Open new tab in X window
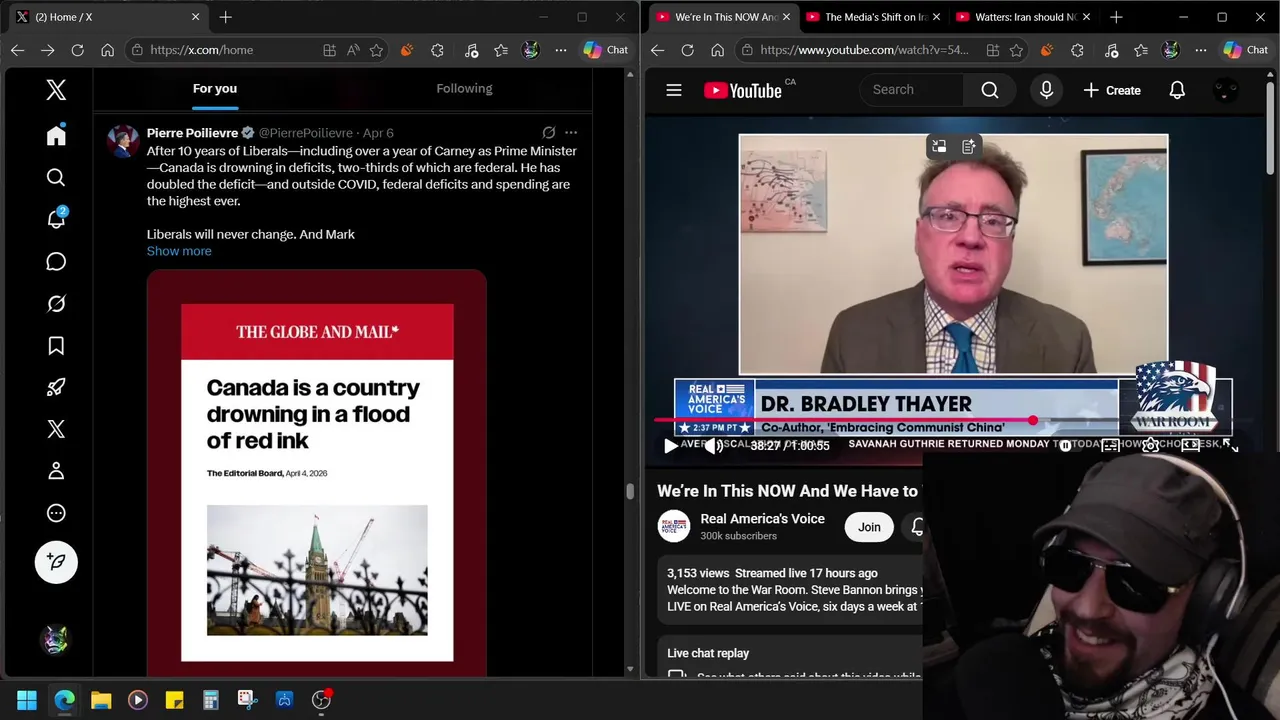This screenshot has height=720, width=1280. (x=225, y=17)
